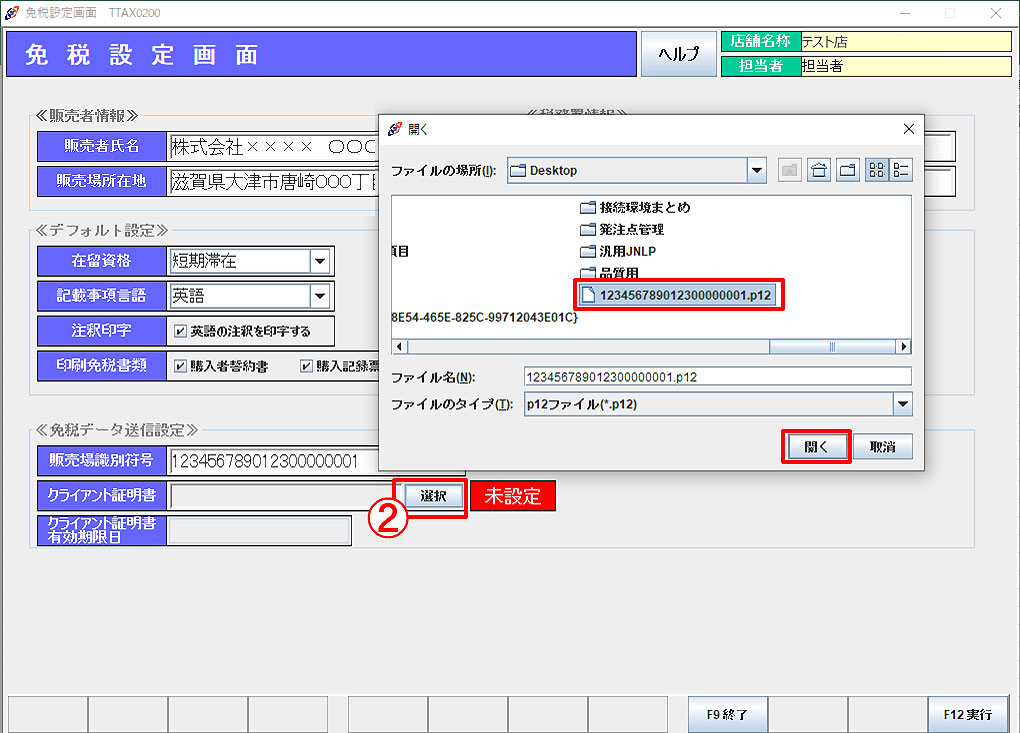Toggle 英語の注釈を印字する checkbox
1020x733 pixels.
[x=180, y=332]
